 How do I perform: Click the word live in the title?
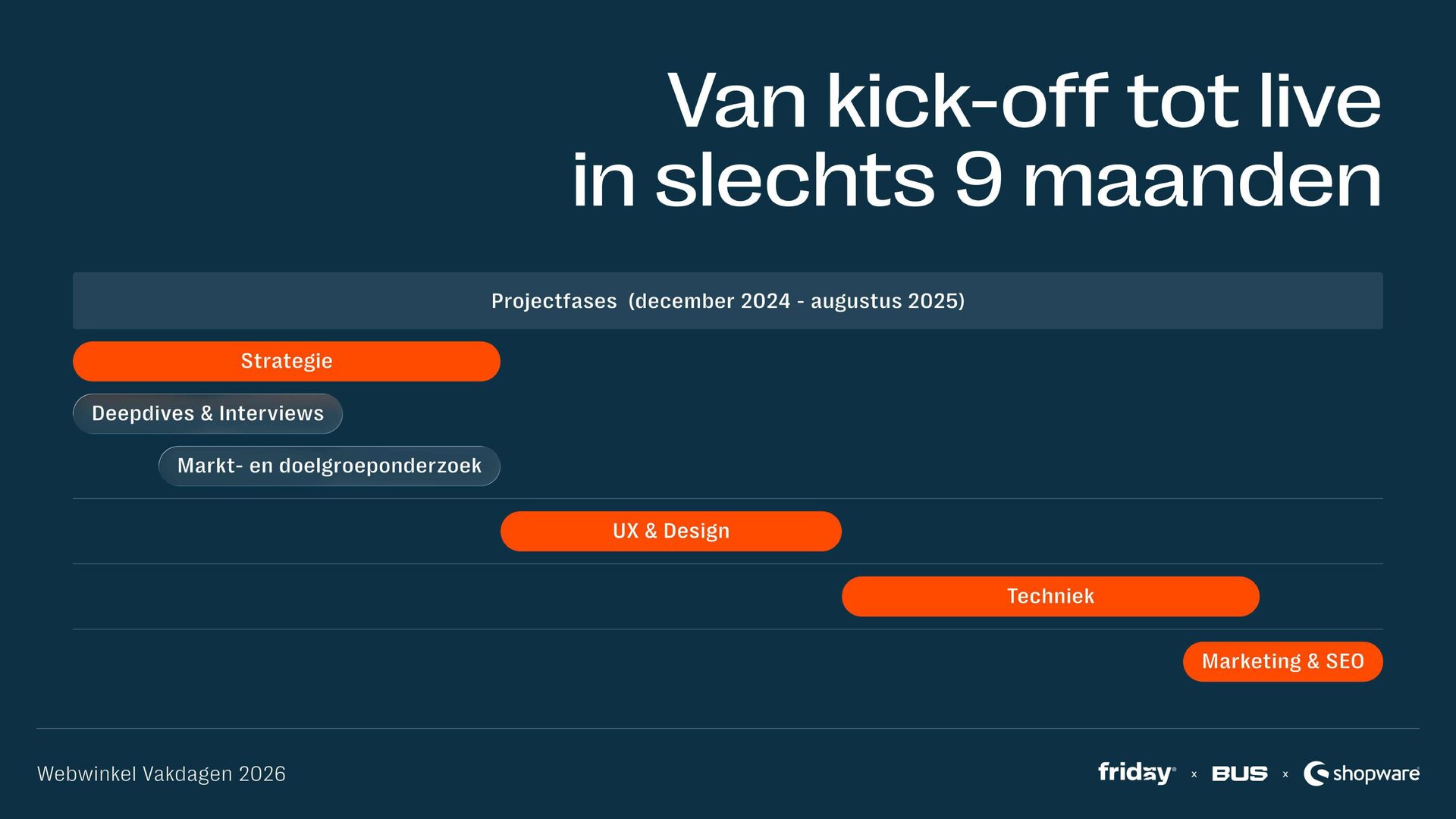pos(1319,101)
